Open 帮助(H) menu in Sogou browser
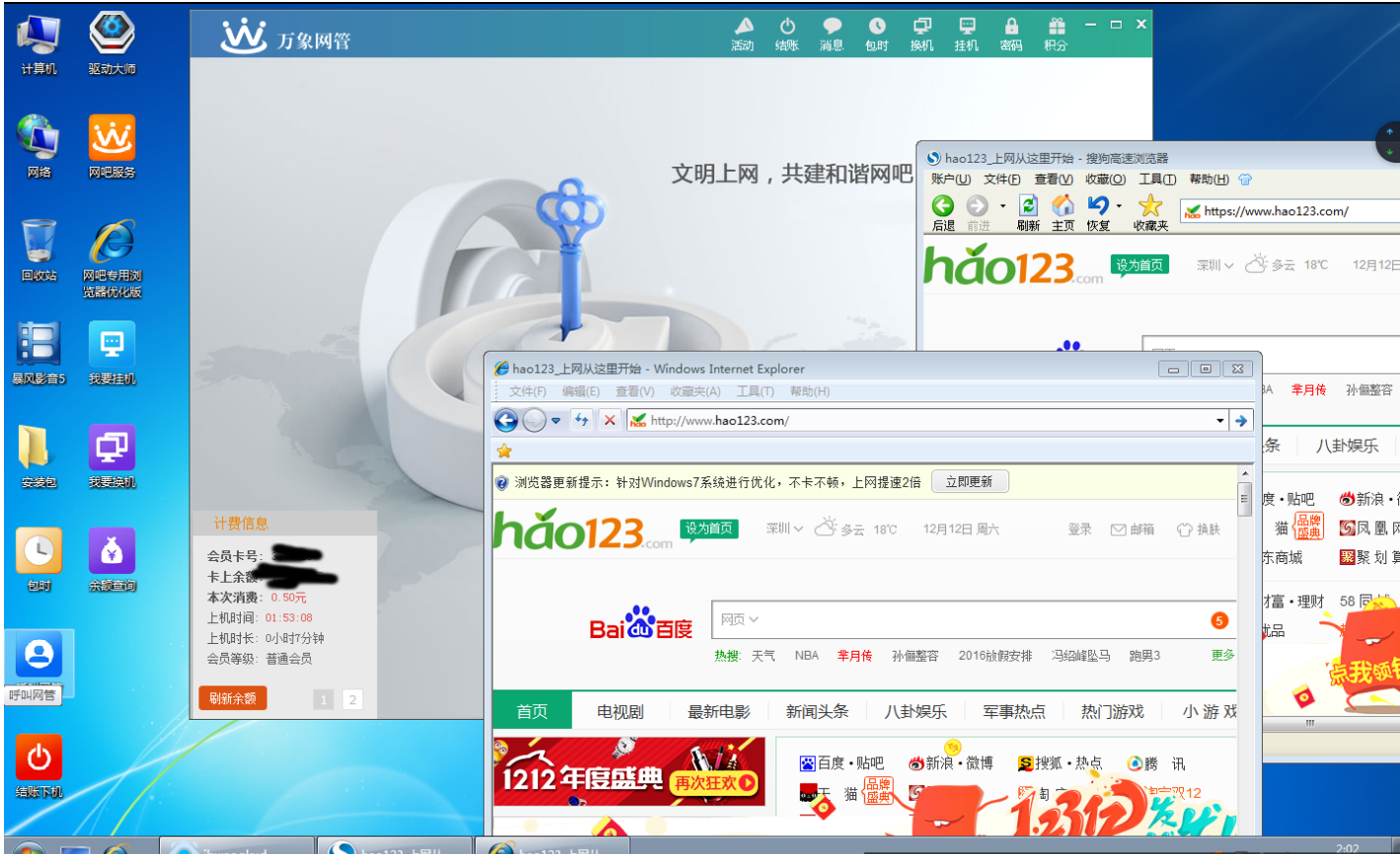 [x=1209, y=179]
